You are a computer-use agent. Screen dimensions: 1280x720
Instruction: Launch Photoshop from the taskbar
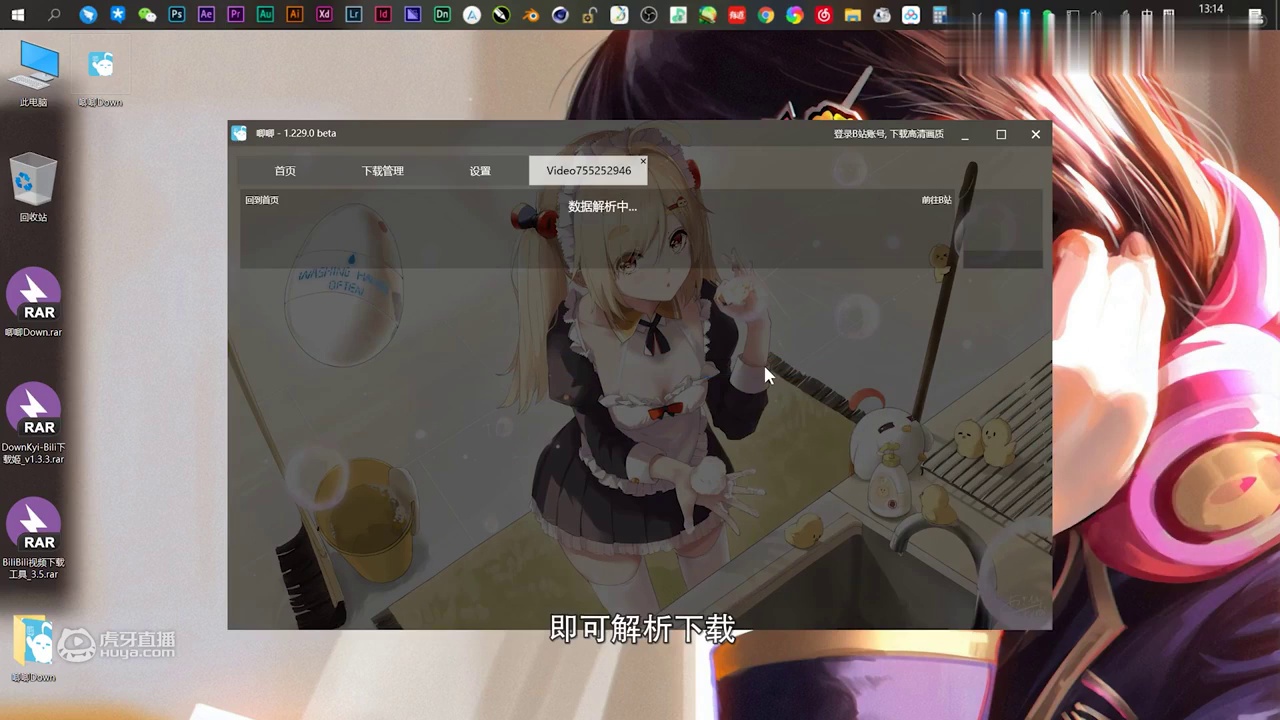[x=177, y=15]
